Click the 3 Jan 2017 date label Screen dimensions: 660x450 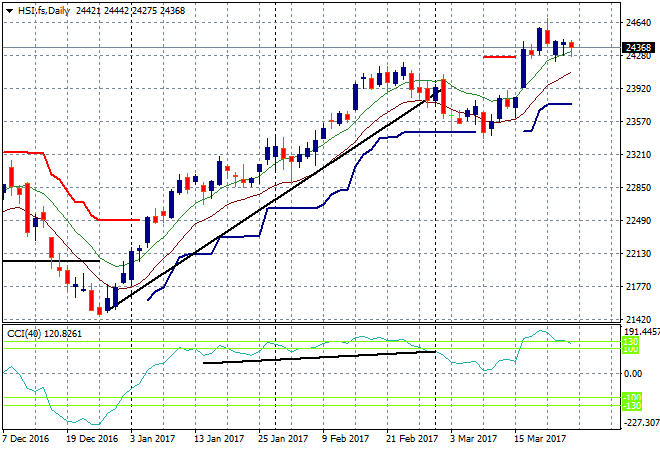click(x=153, y=439)
